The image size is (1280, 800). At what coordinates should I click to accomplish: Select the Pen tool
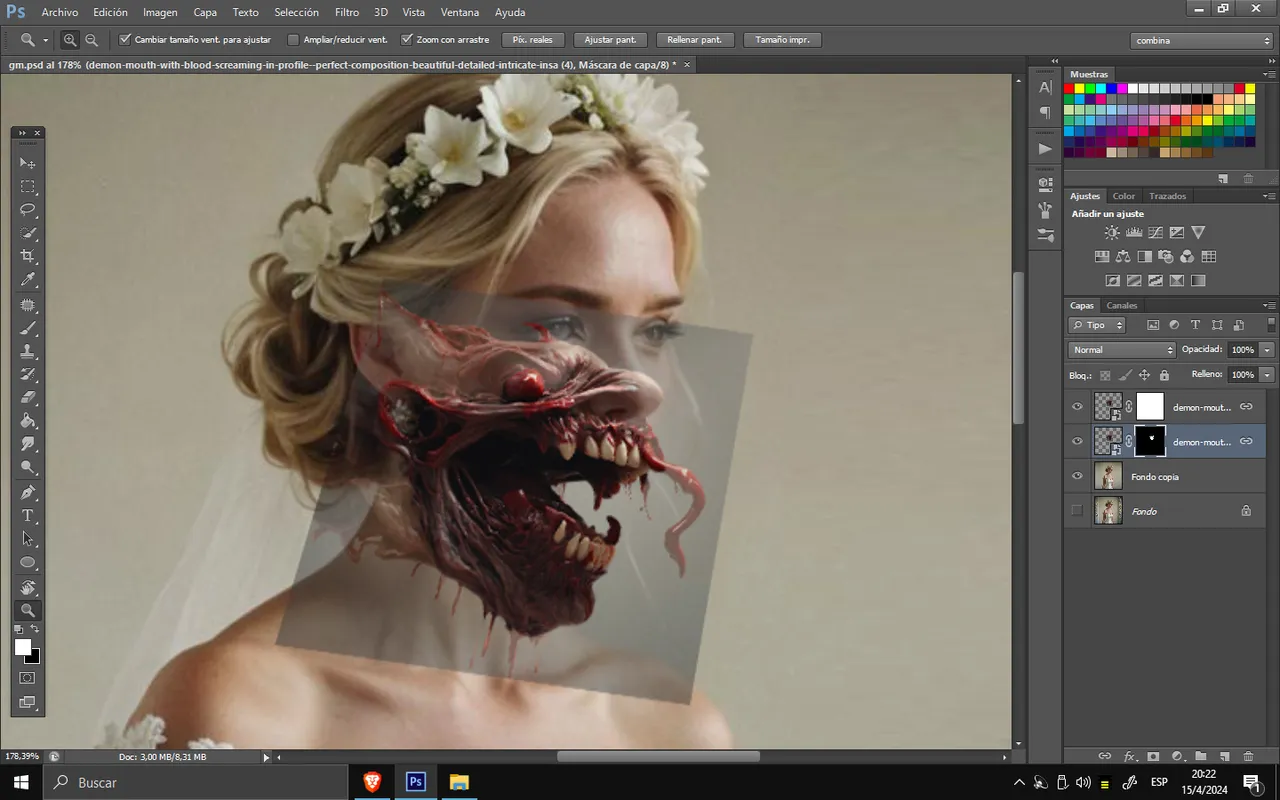tap(28, 493)
